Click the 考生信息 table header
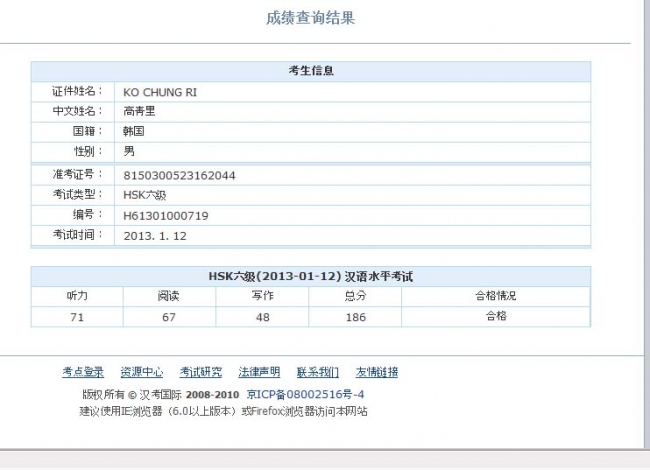This screenshot has height=470, width=650. 311,71
